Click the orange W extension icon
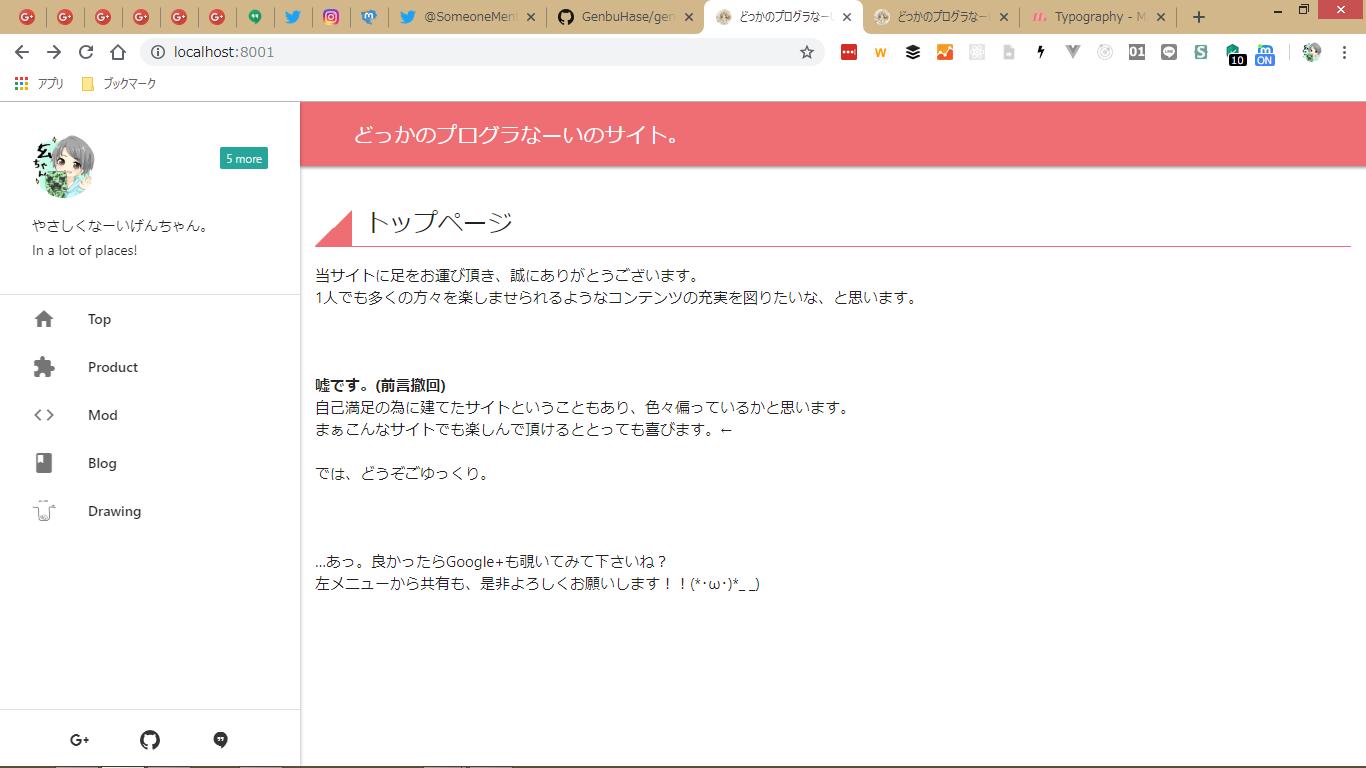This screenshot has width=1366, height=768. [881, 52]
